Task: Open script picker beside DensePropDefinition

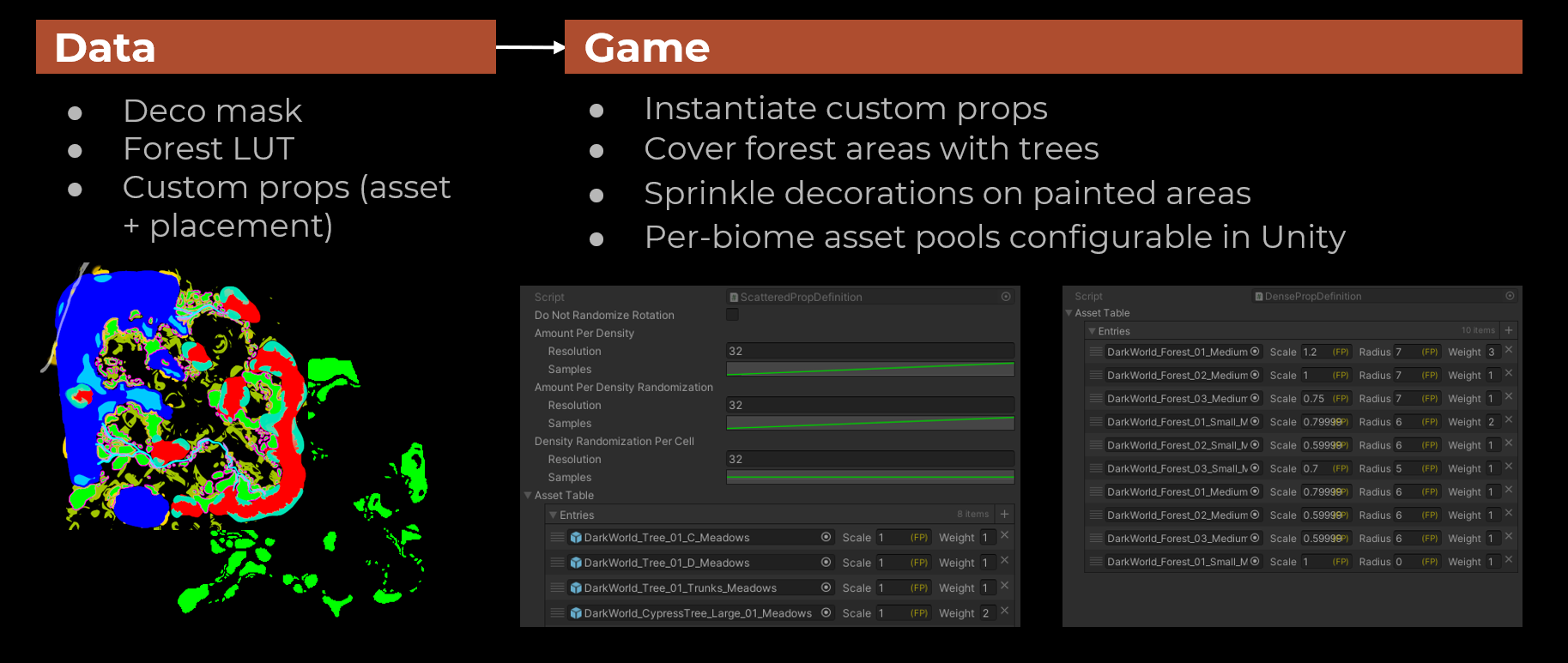Action: point(1510,296)
